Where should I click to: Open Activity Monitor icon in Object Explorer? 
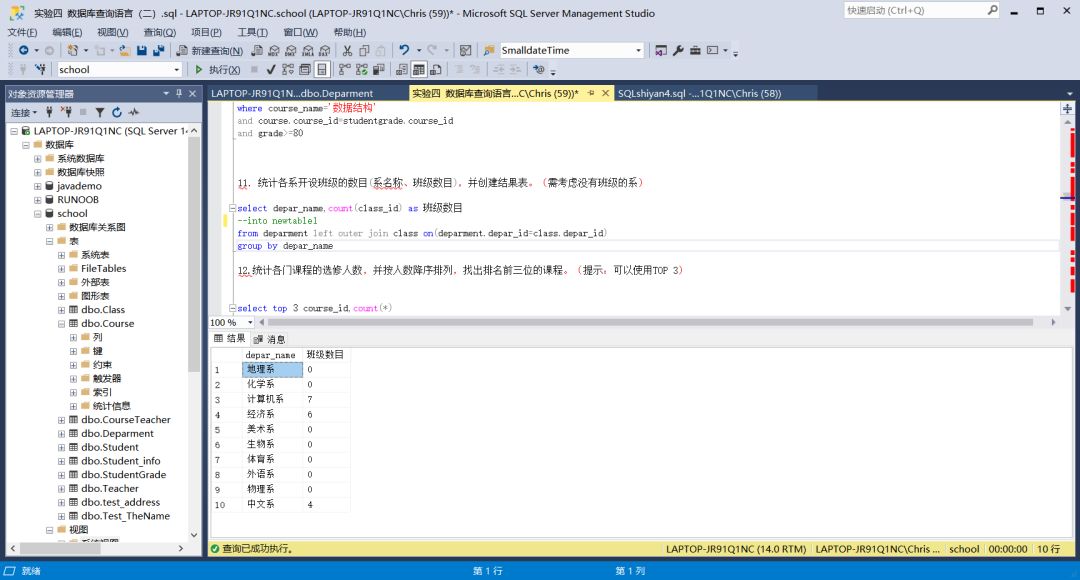pyautogui.click(x=134, y=112)
